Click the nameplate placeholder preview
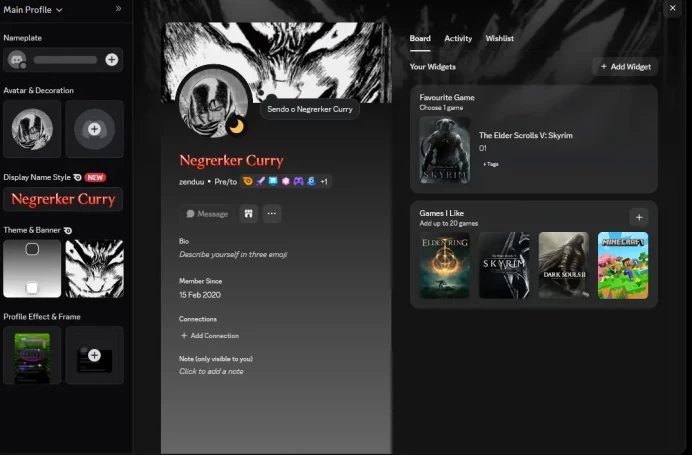 tap(65, 60)
